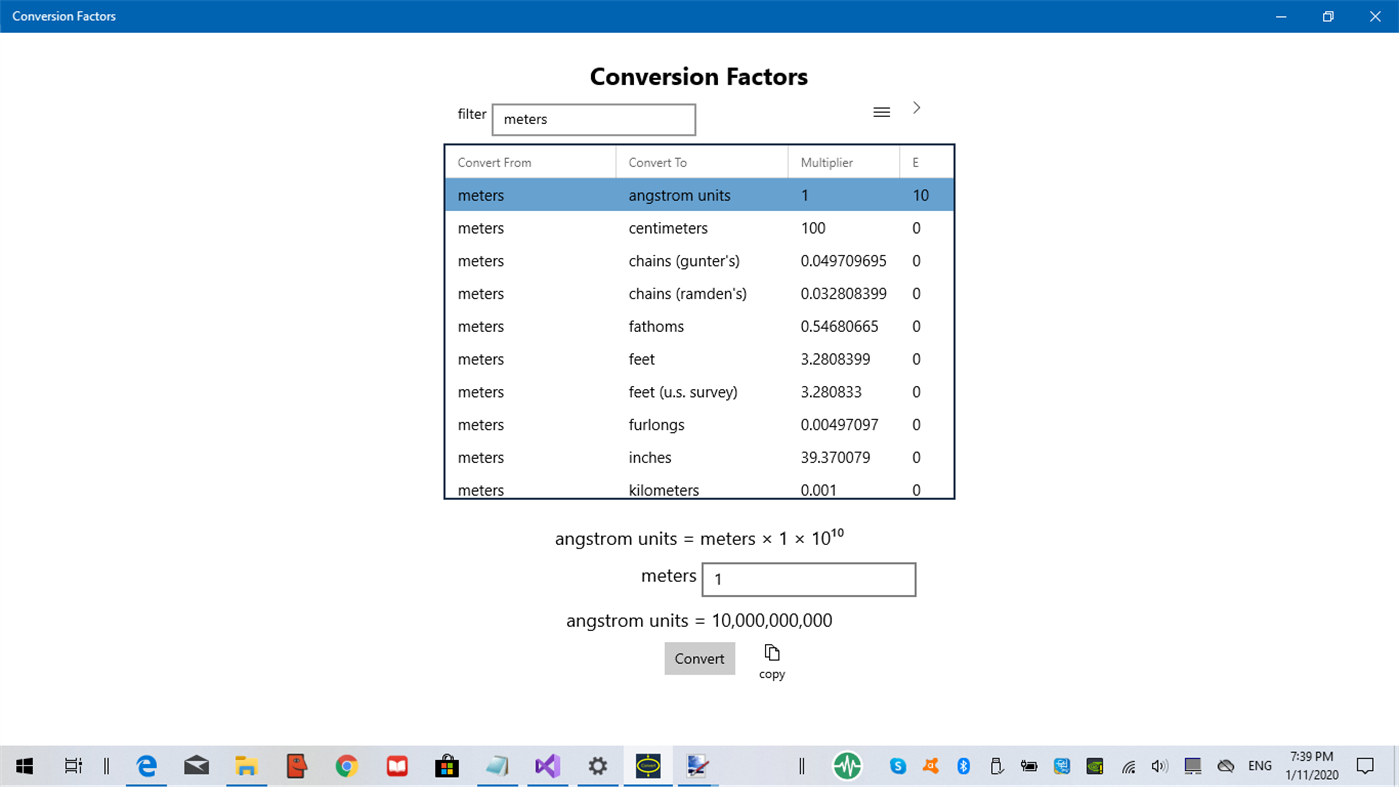
Task: Open Bluetooth options from the tray
Action: click(962, 765)
